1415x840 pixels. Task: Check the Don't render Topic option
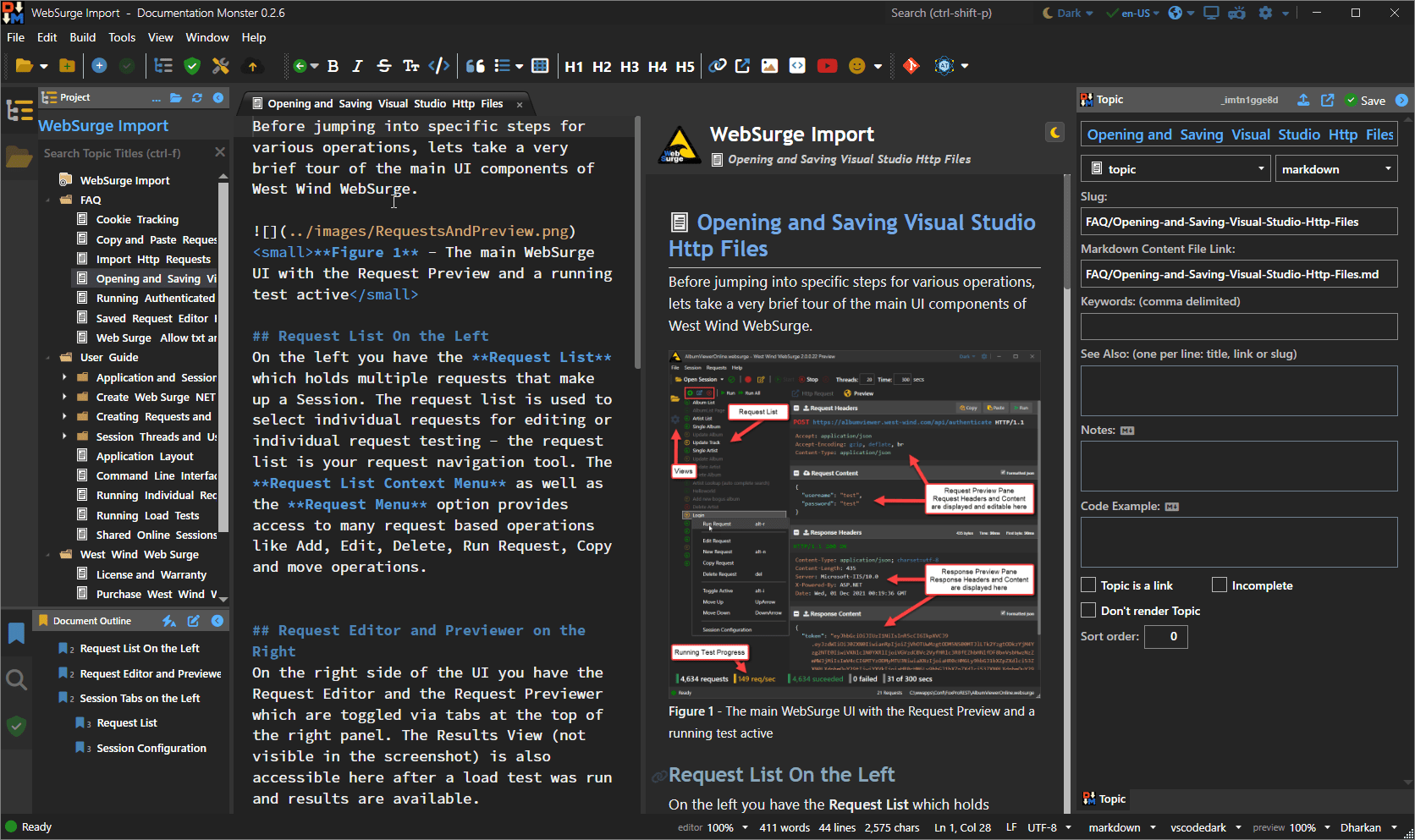(1088, 610)
